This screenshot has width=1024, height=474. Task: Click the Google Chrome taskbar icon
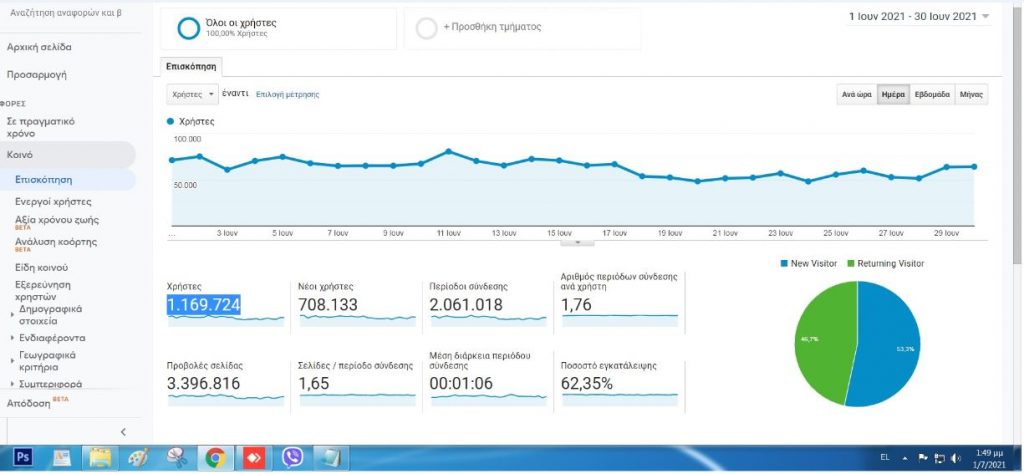pos(214,458)
